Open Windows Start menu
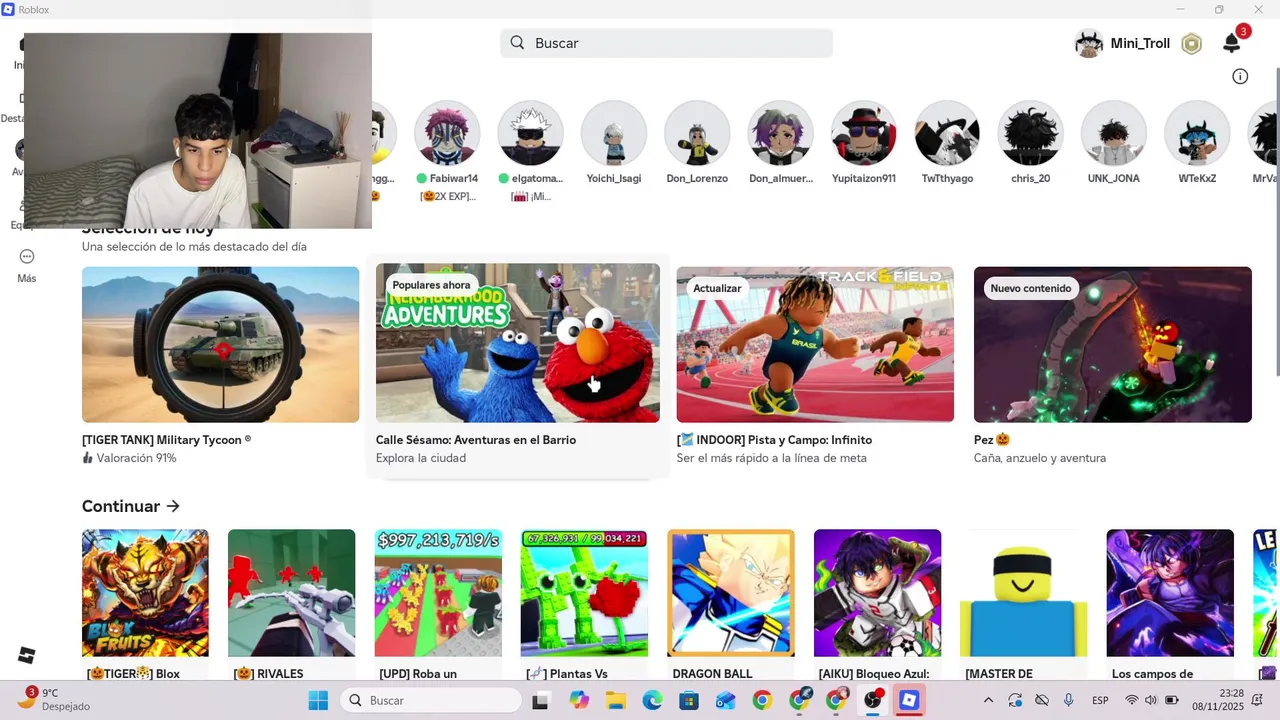 (x=318, y=700)
